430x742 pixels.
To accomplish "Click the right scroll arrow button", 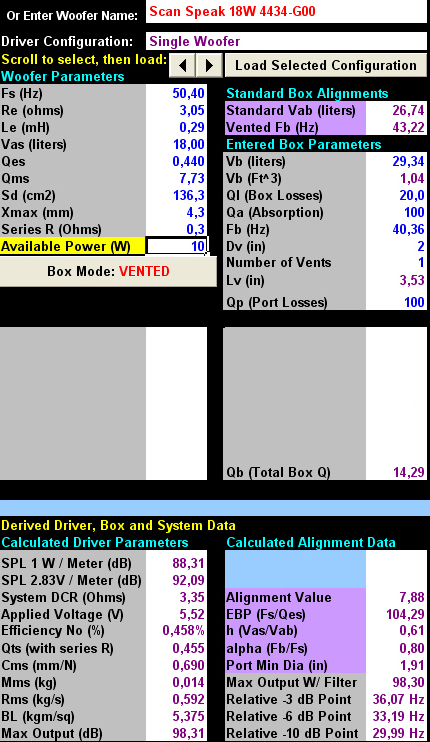I will tap(209, 65).
